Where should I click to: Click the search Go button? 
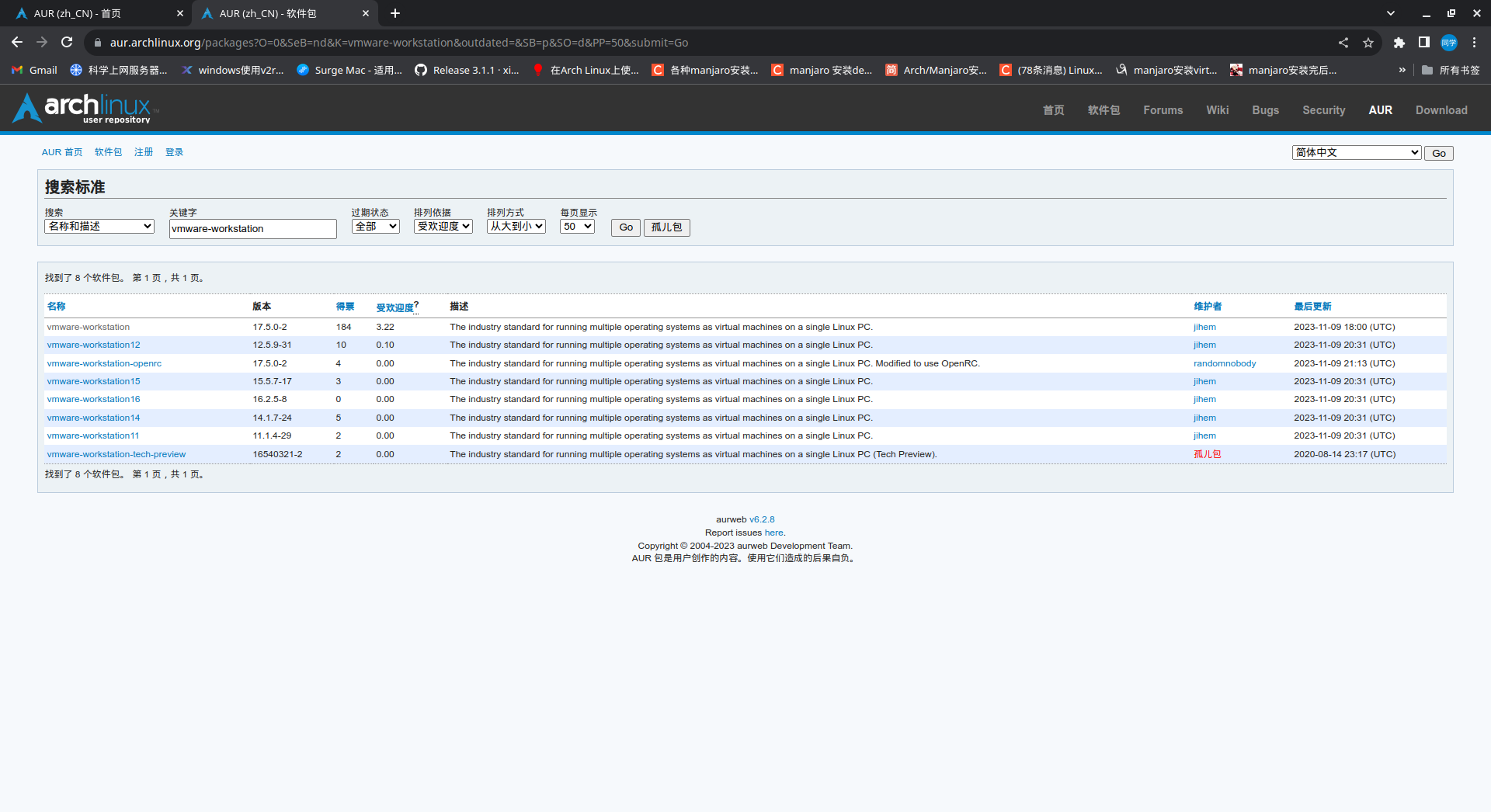click(x=626, y=227)
